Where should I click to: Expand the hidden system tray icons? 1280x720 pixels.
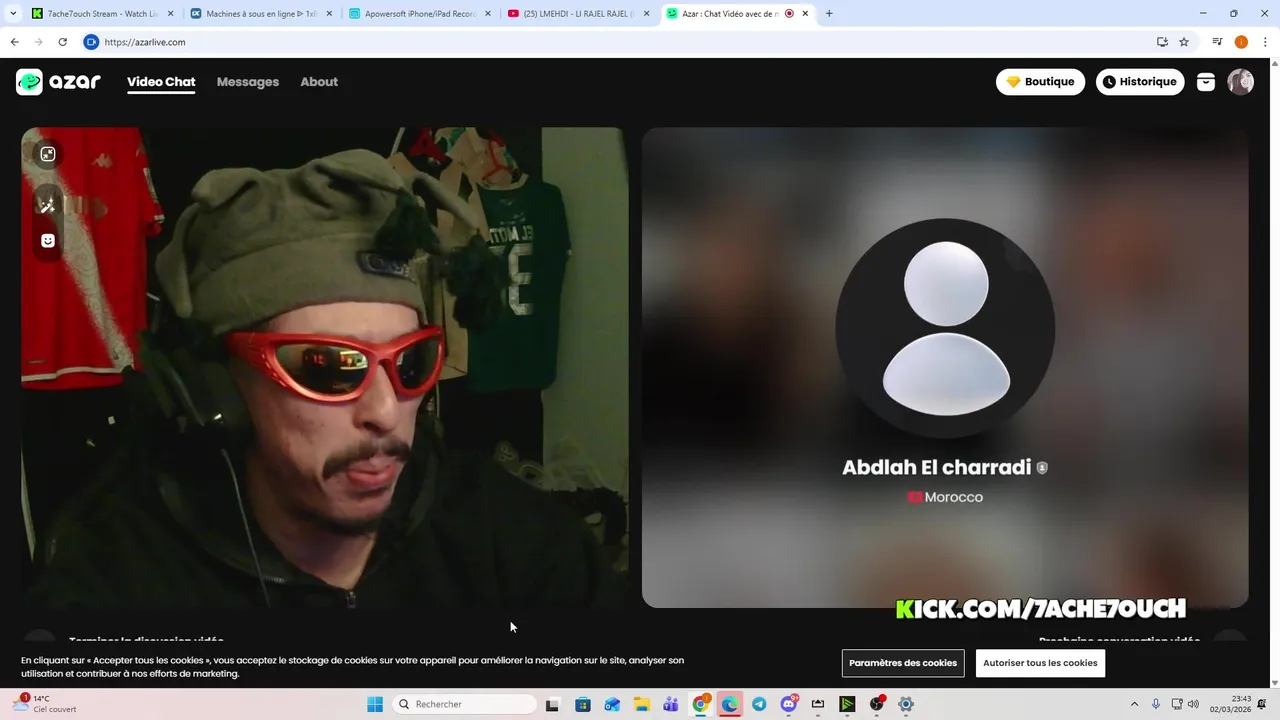coord(1134,704)
